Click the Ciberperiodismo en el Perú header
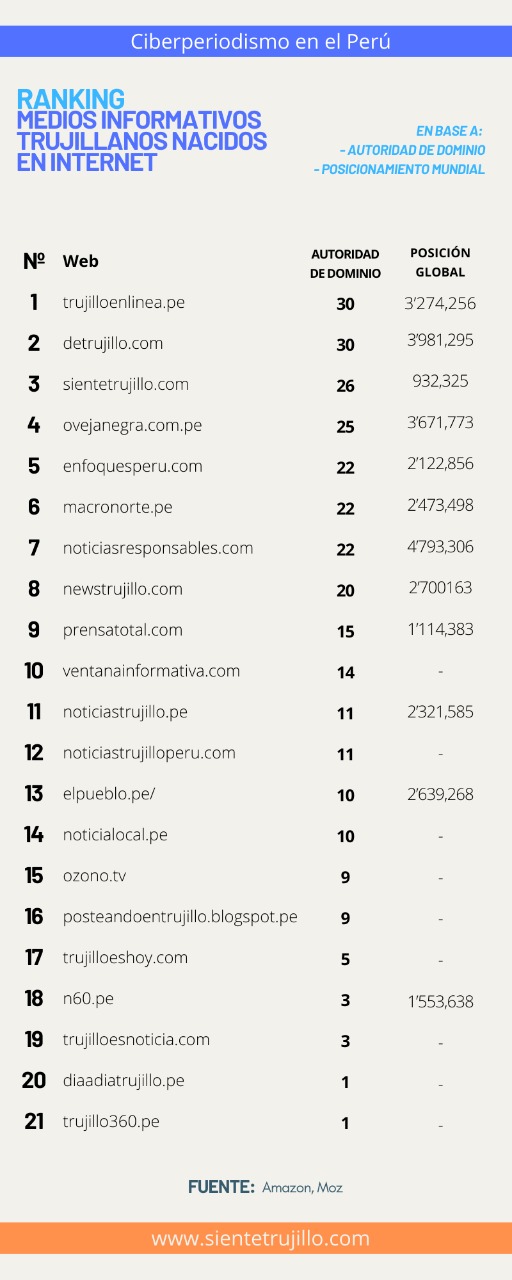 tap(256, 42)
